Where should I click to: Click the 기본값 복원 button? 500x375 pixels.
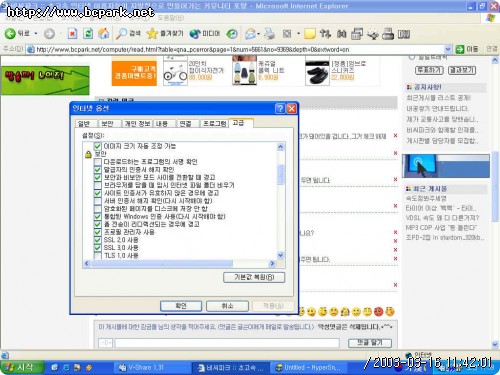pos(254,277)
